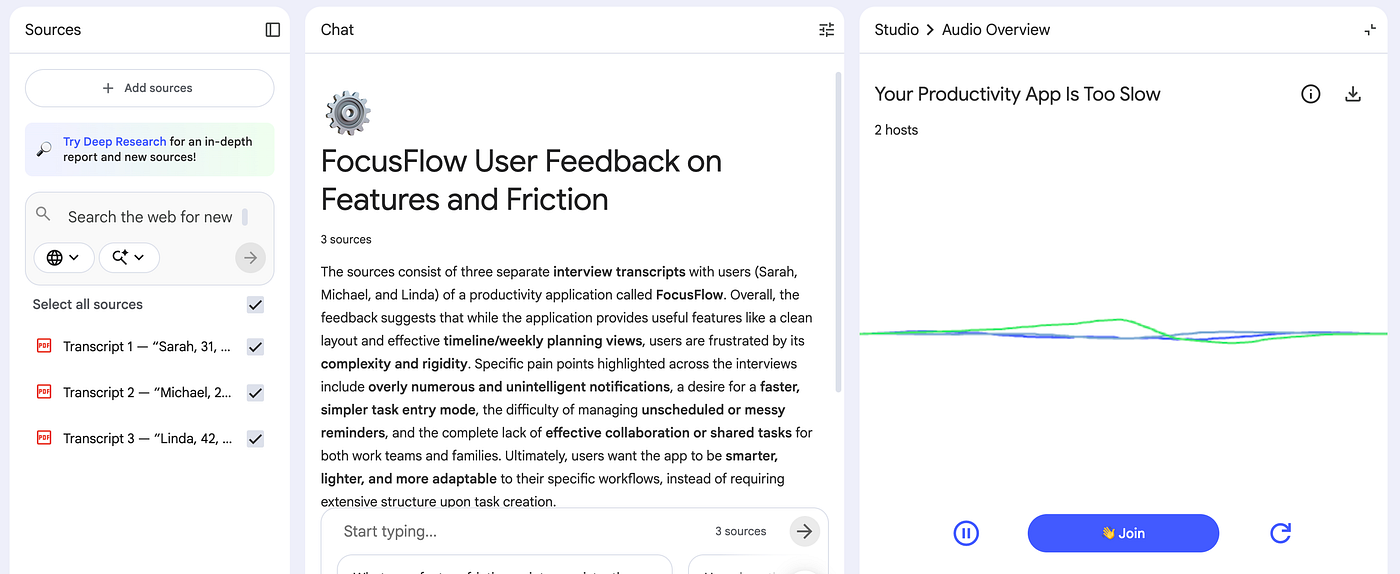1400x574 pixels.
Task: Pause the audio overview playback
Action: tap(965, 533)
